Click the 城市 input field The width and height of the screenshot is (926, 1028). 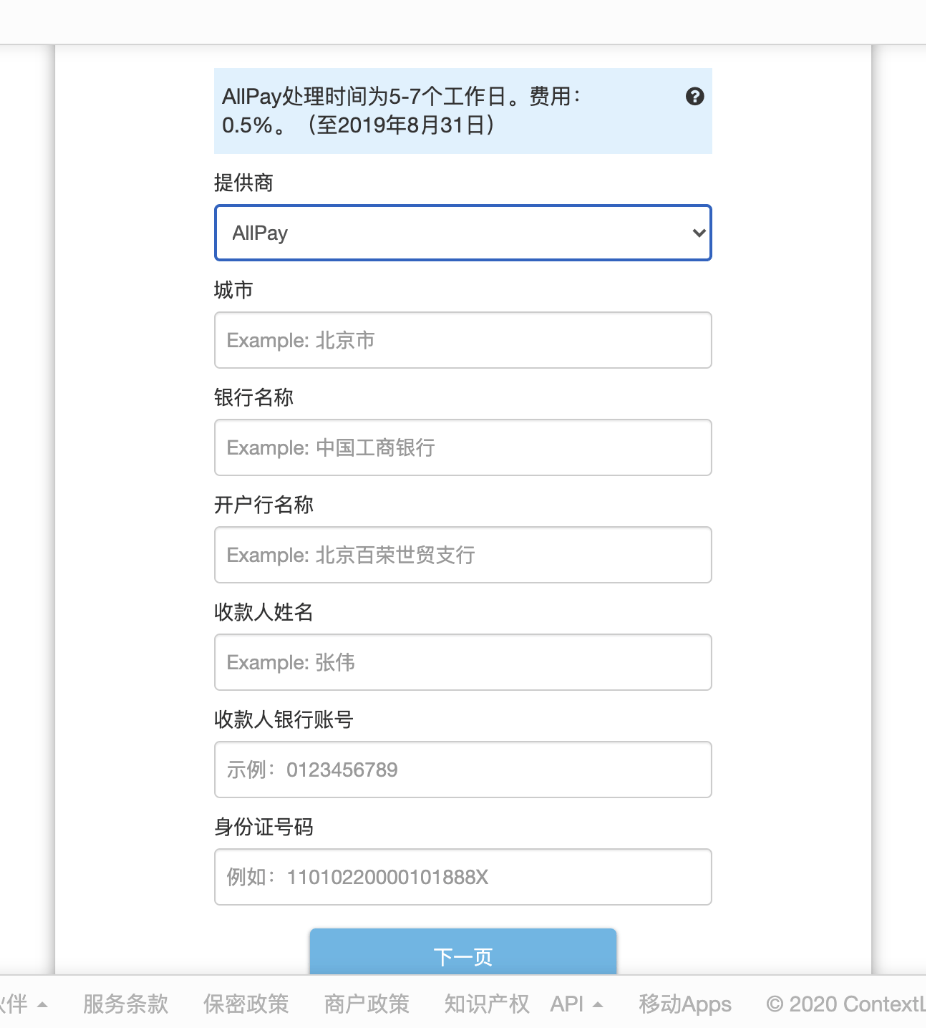462,340
